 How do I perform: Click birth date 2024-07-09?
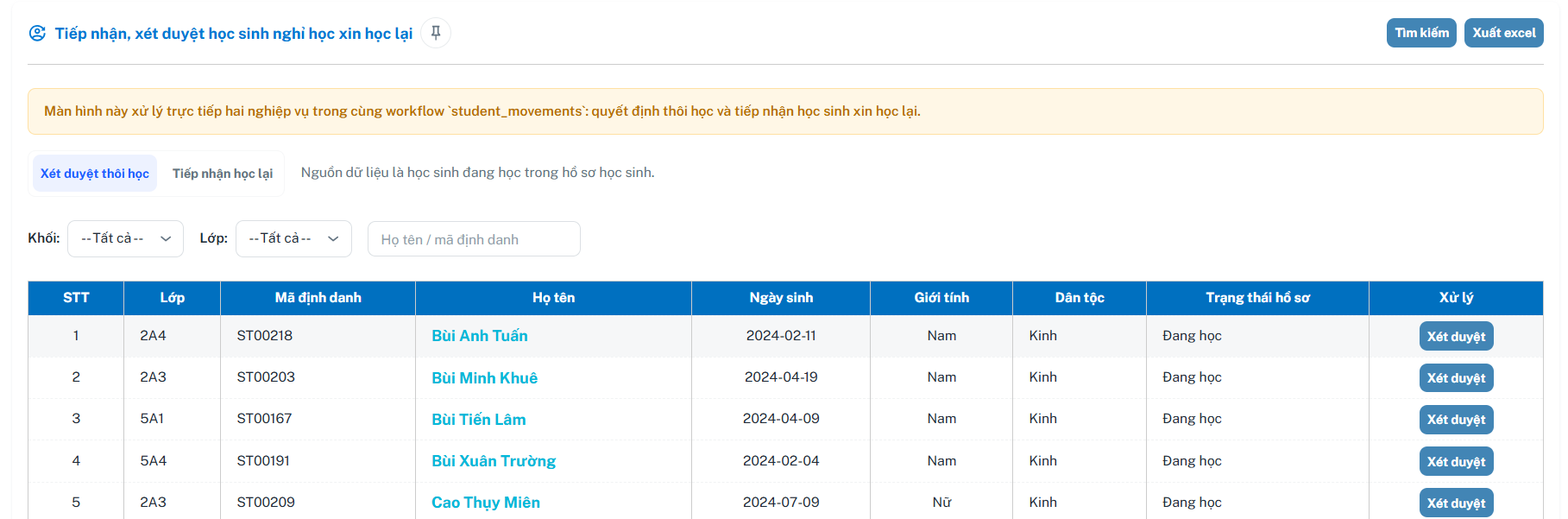coord(781,502)
